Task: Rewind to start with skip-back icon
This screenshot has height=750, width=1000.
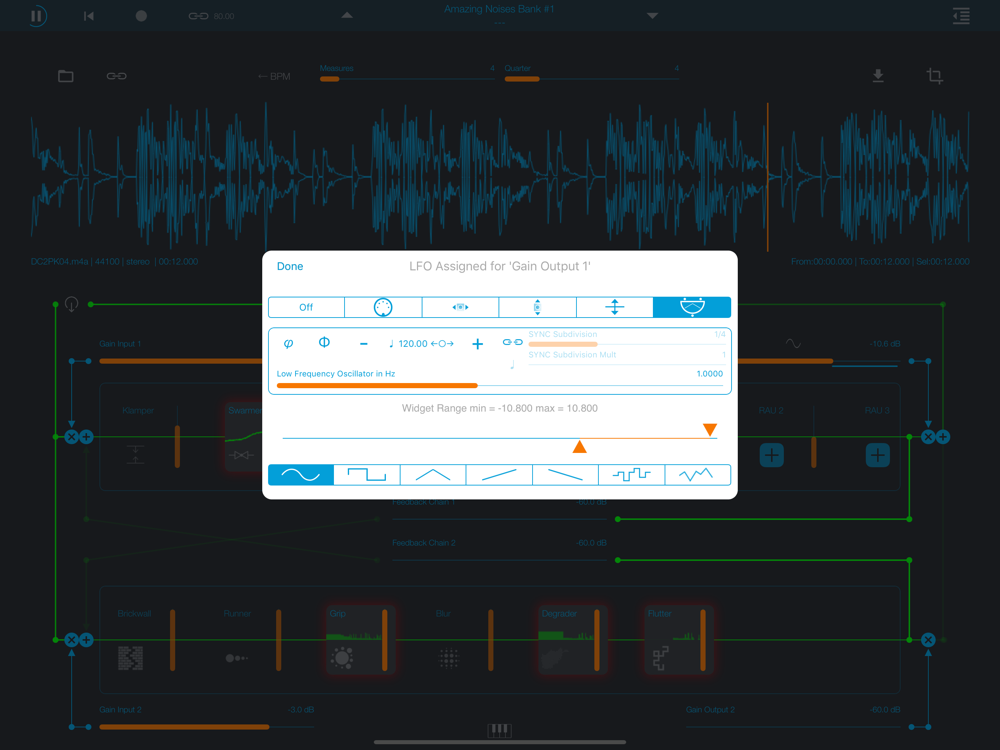Action: [x=89, y=16]
